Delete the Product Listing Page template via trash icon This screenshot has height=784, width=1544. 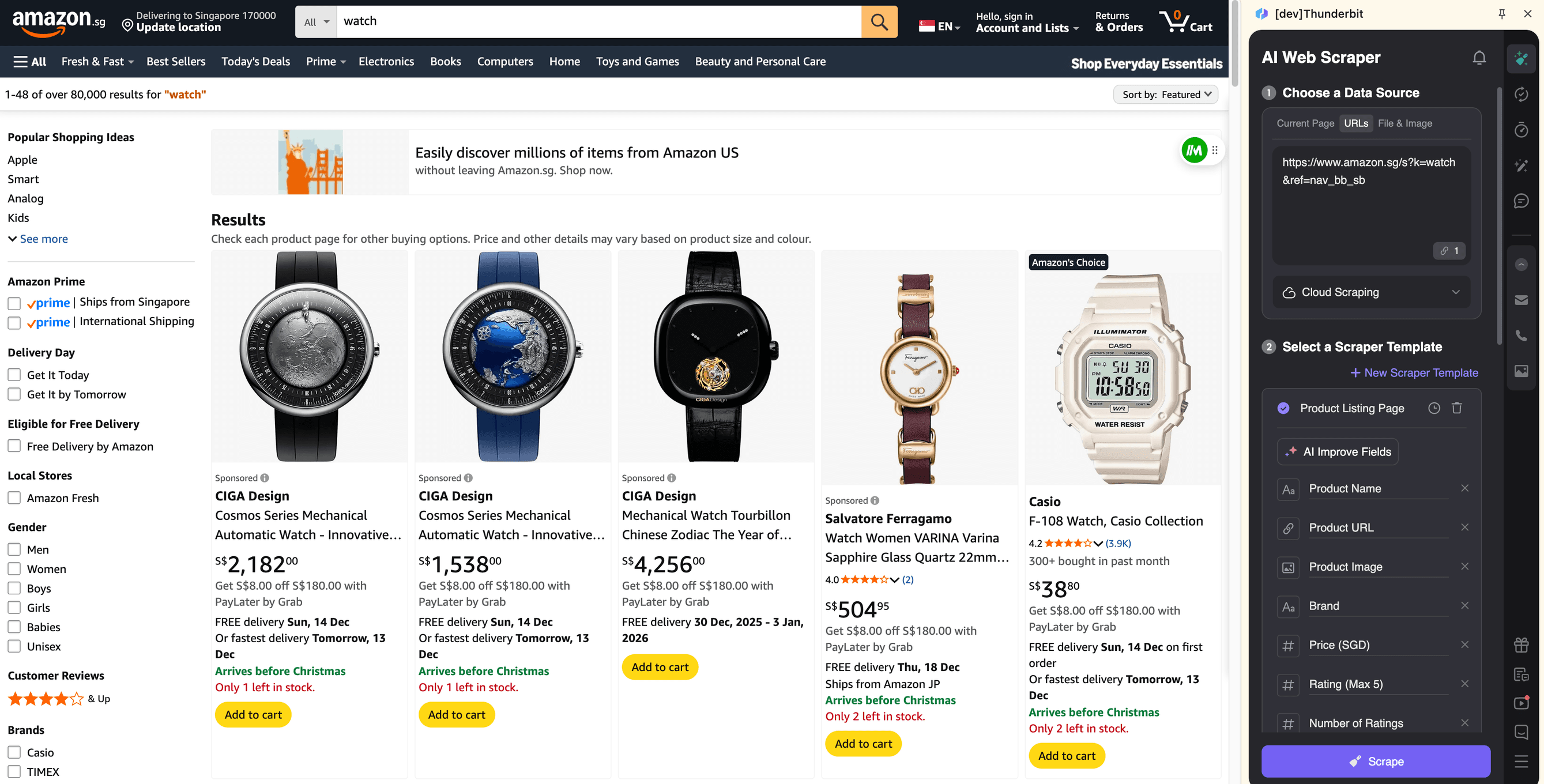tap(1458, 408)
